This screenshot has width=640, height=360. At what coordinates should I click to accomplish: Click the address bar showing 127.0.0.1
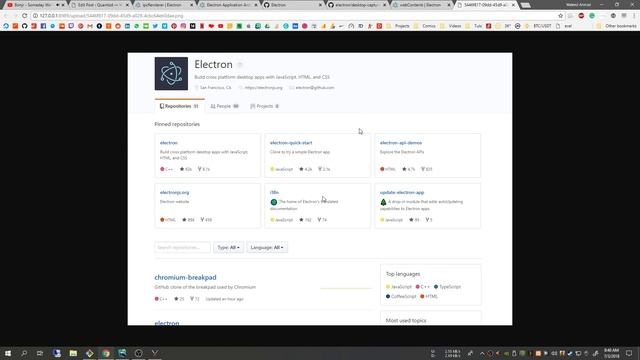(x=294, y=16)
